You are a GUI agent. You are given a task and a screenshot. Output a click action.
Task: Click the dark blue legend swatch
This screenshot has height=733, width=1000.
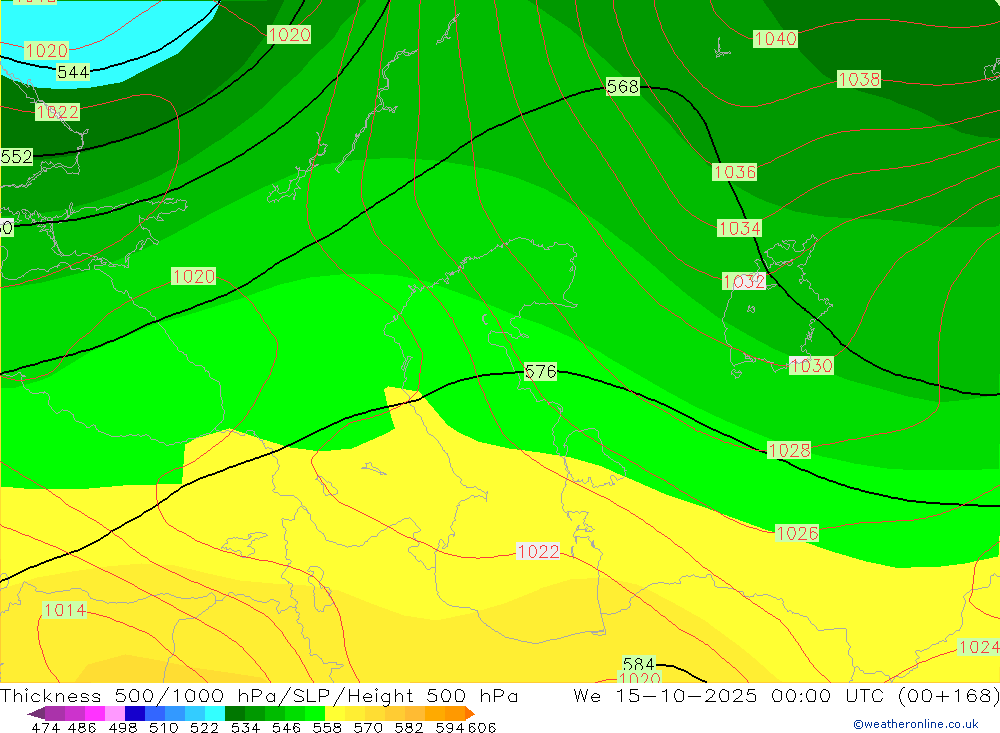135,713
